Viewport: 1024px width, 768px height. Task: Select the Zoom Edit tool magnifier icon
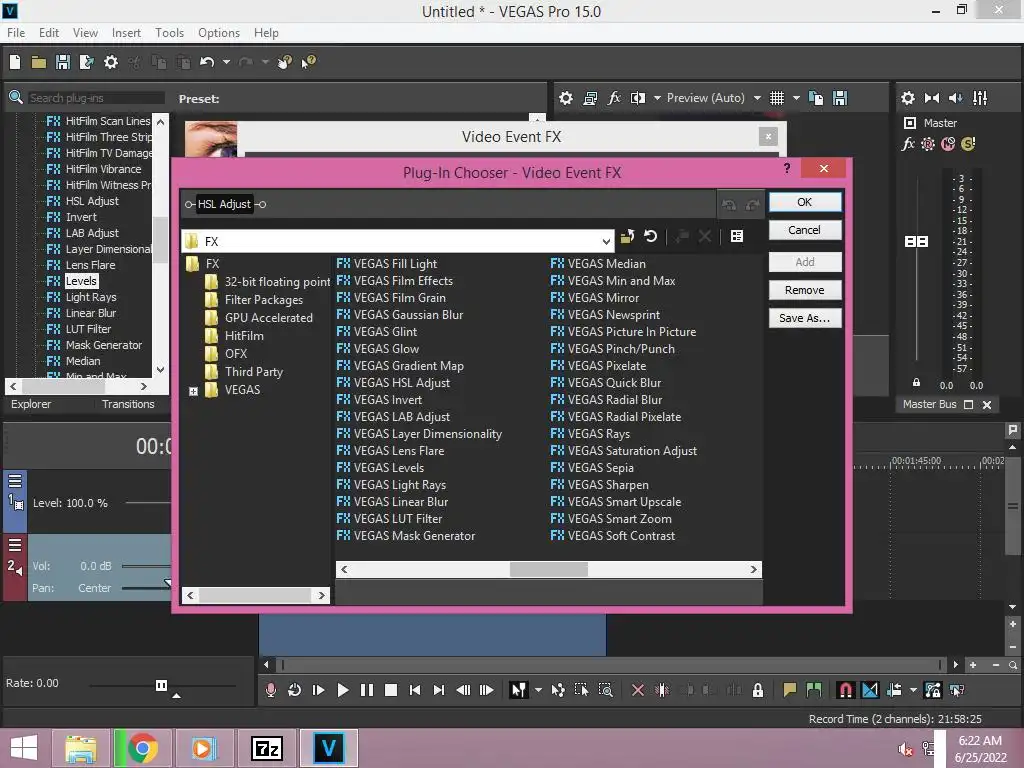605,690
